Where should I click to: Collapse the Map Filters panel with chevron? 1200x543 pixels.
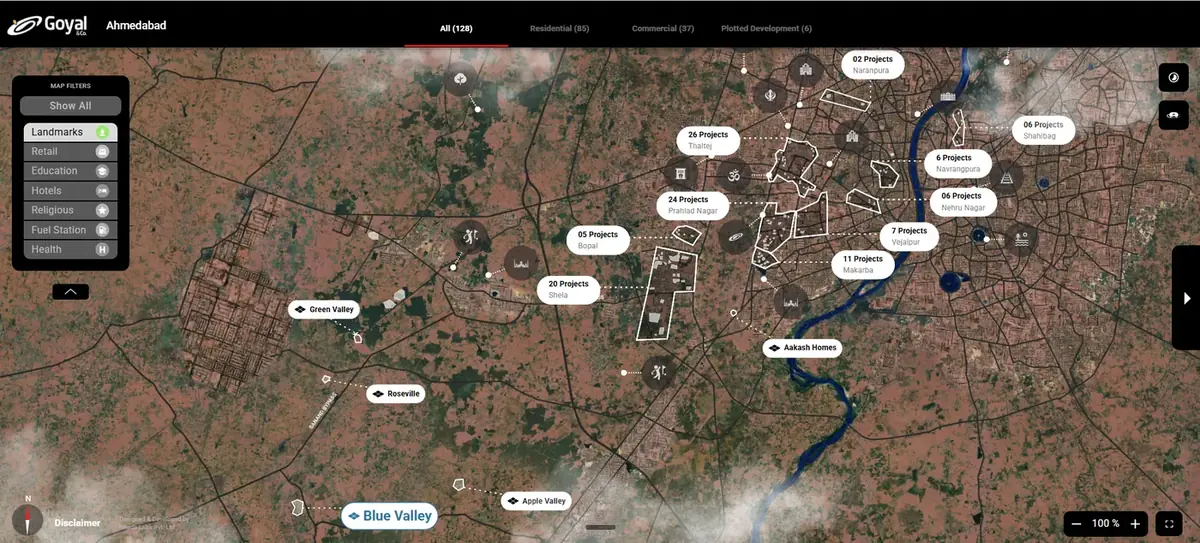click(70, 292)
